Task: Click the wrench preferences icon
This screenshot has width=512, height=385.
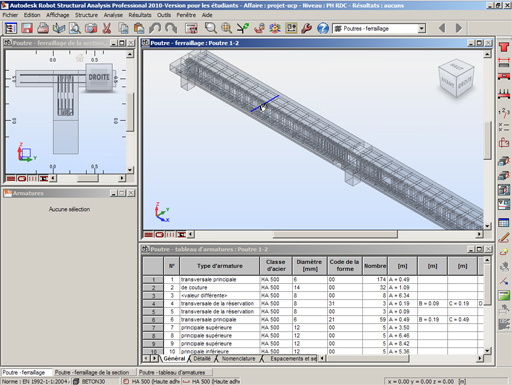Action: [x=306, y=28]
